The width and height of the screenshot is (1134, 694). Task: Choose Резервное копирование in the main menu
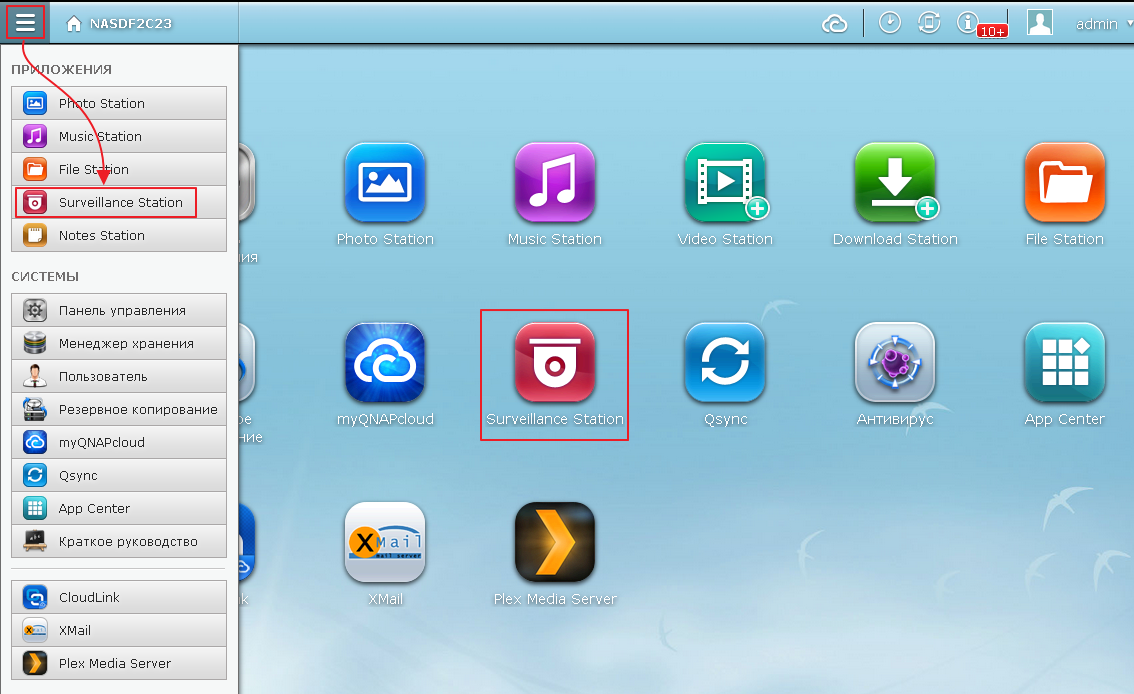click(119, 410)
